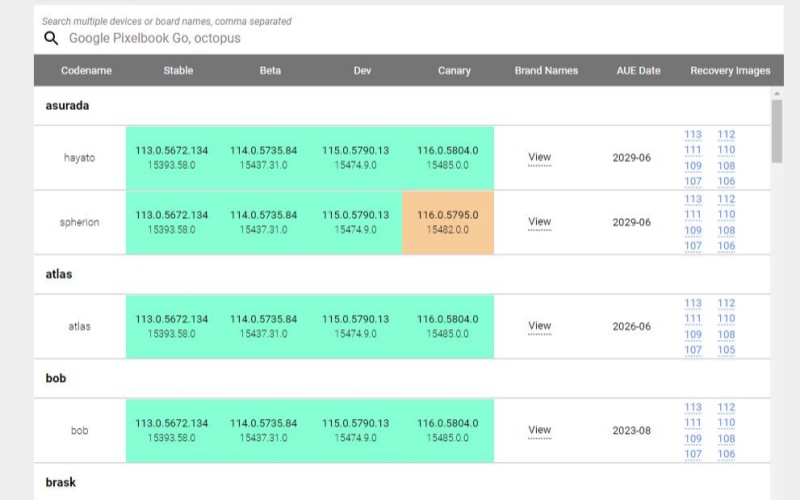Sort by the Stable column header
The image size is (800, 500).
[x=178, y=71]
